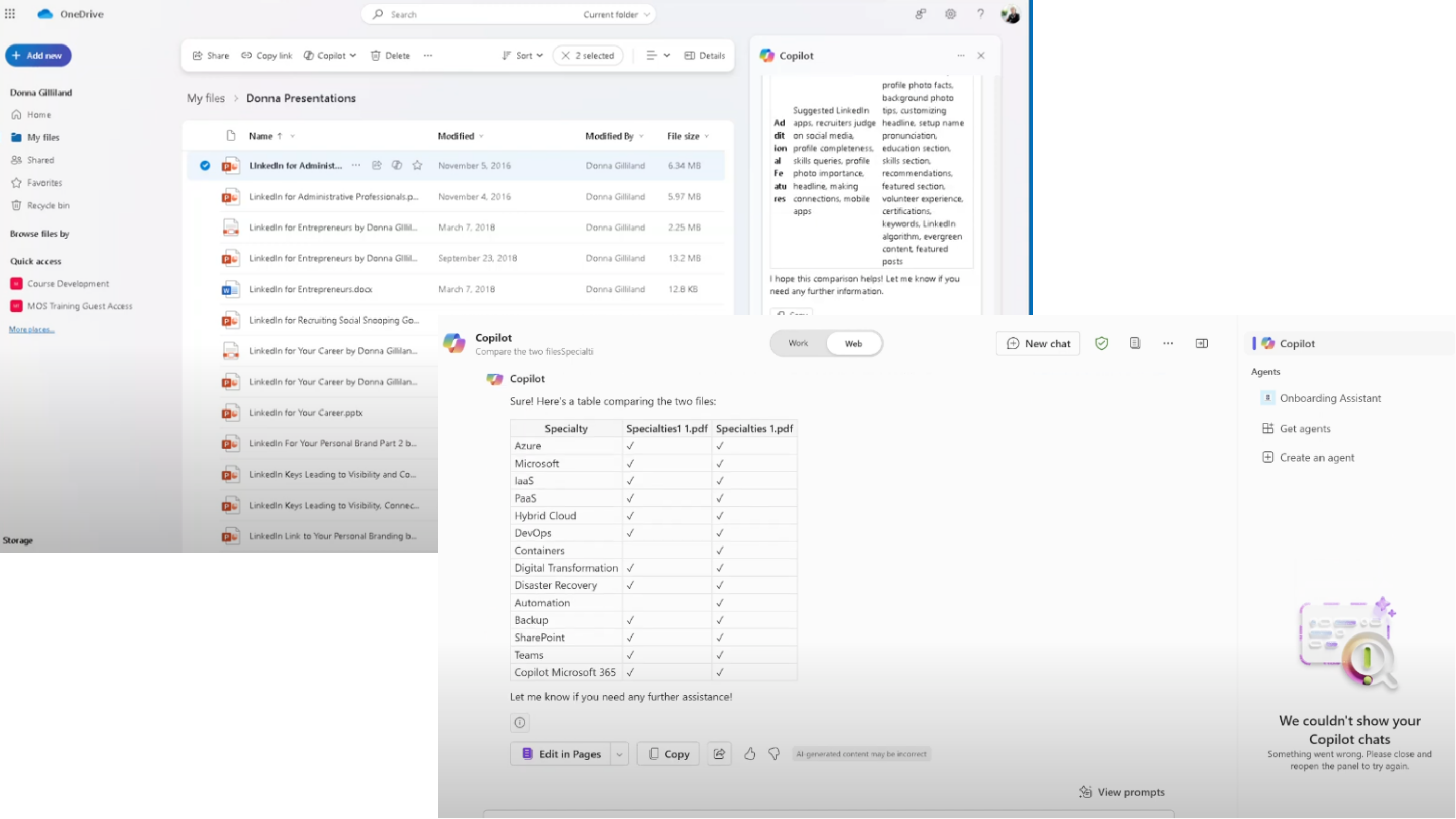Open the Modified By column dropdown
The height and width of the screenshot is (819, 1456).
click(641, 136)
